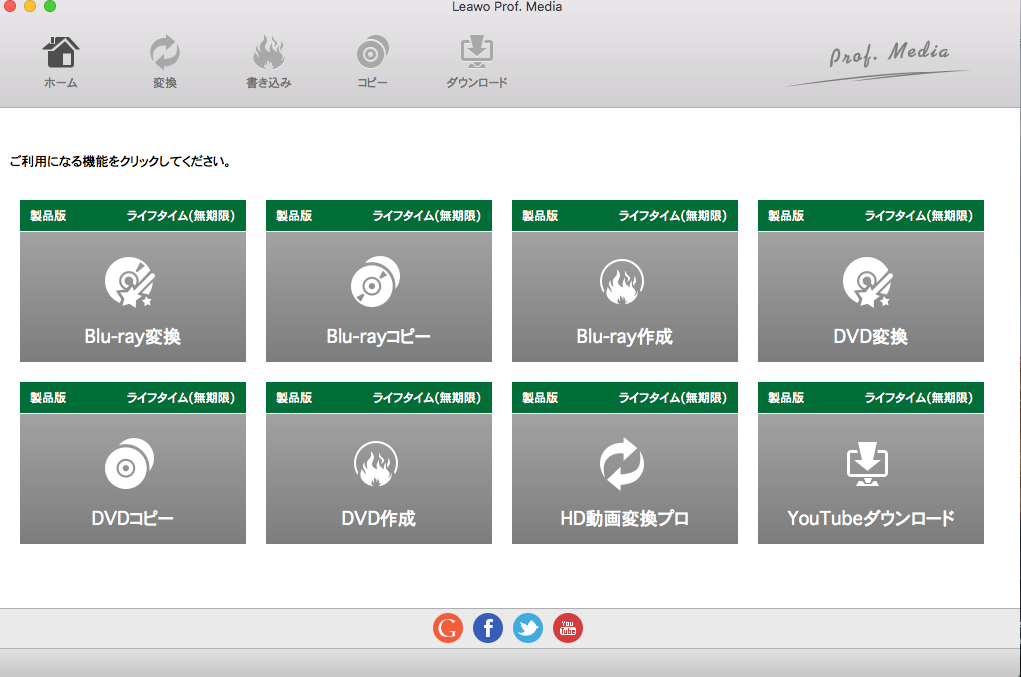
Task: Open the Blu-rayコピー module tile
Action: [379, 297]
